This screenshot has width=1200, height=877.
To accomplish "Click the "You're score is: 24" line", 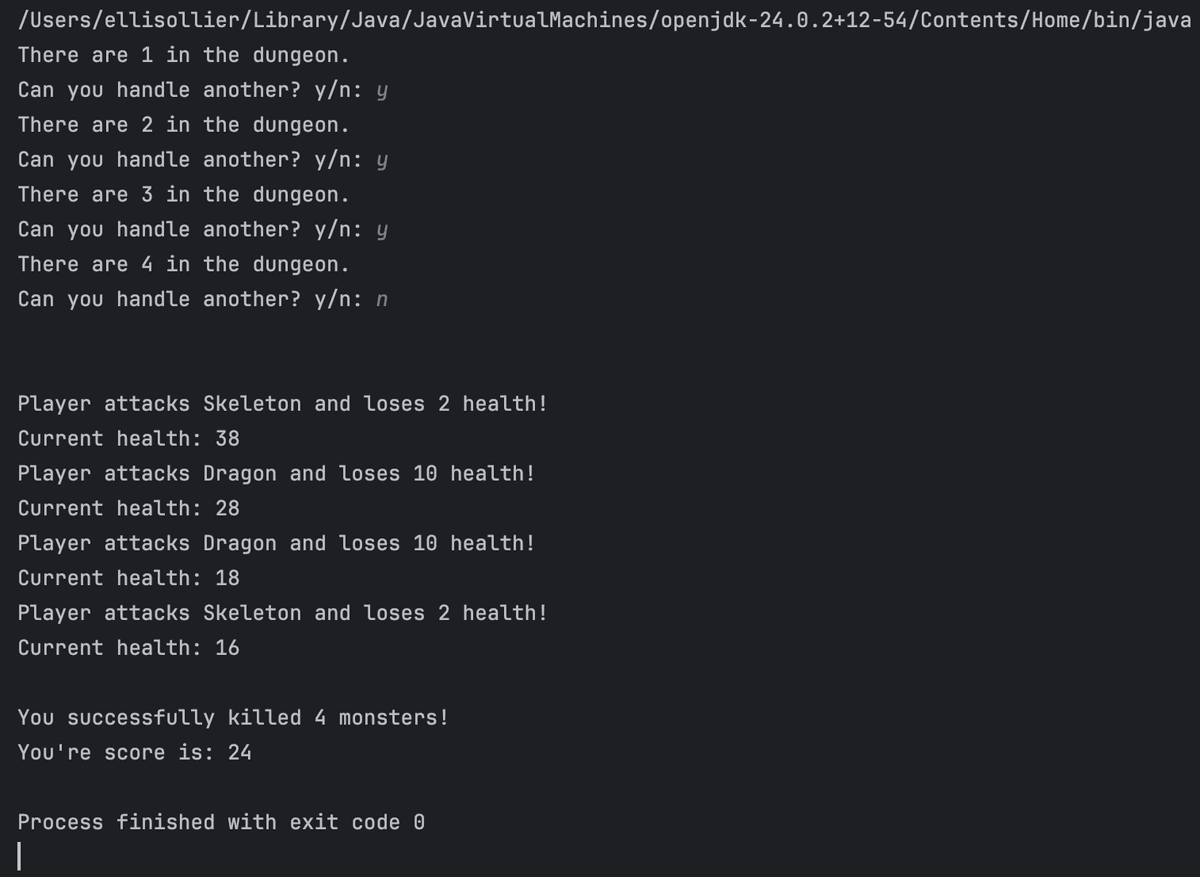I will pos(135,752).
